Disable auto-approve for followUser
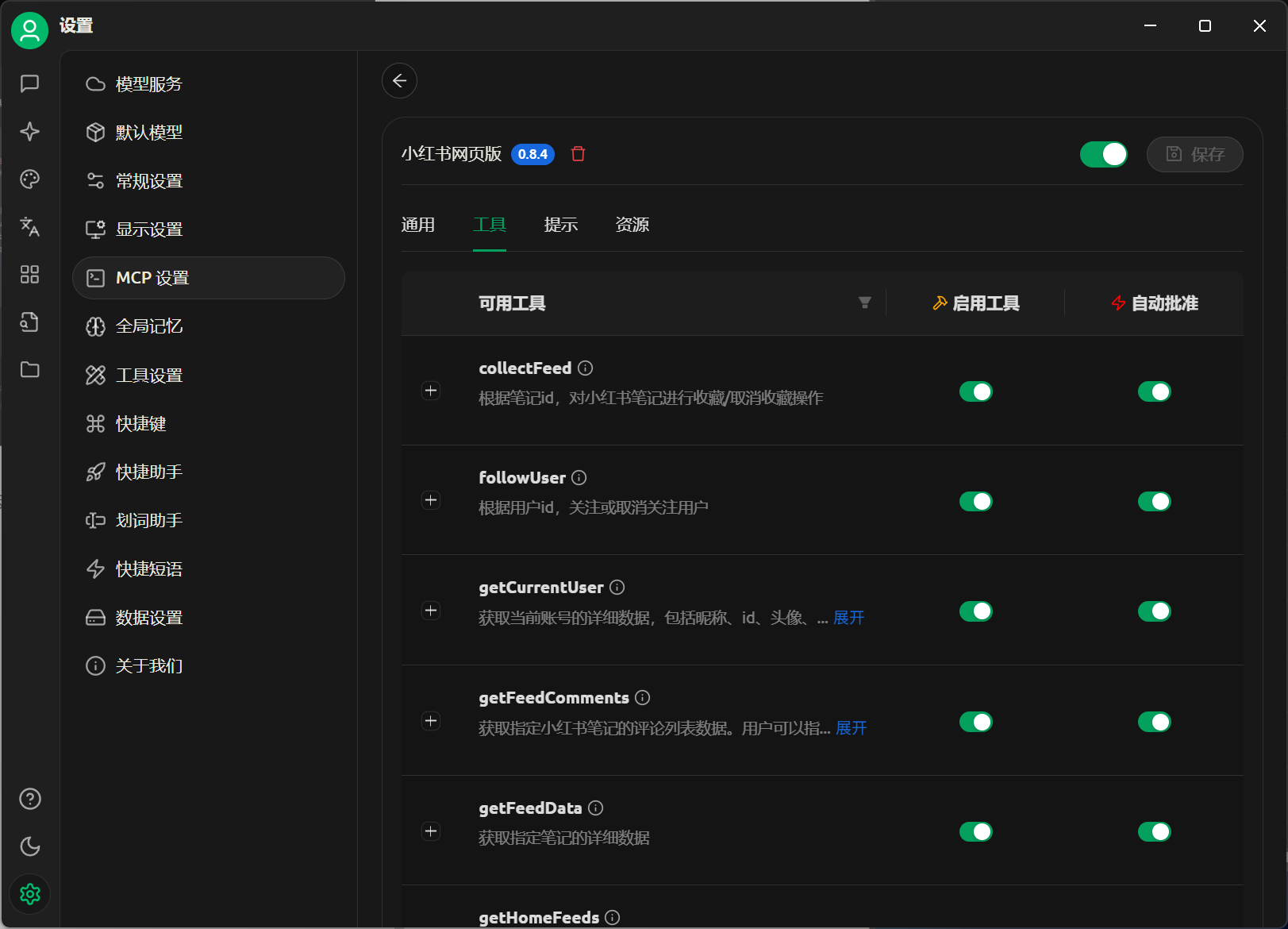The width and height of the screenshot is (1288, 929). (x=1155, y=501)
